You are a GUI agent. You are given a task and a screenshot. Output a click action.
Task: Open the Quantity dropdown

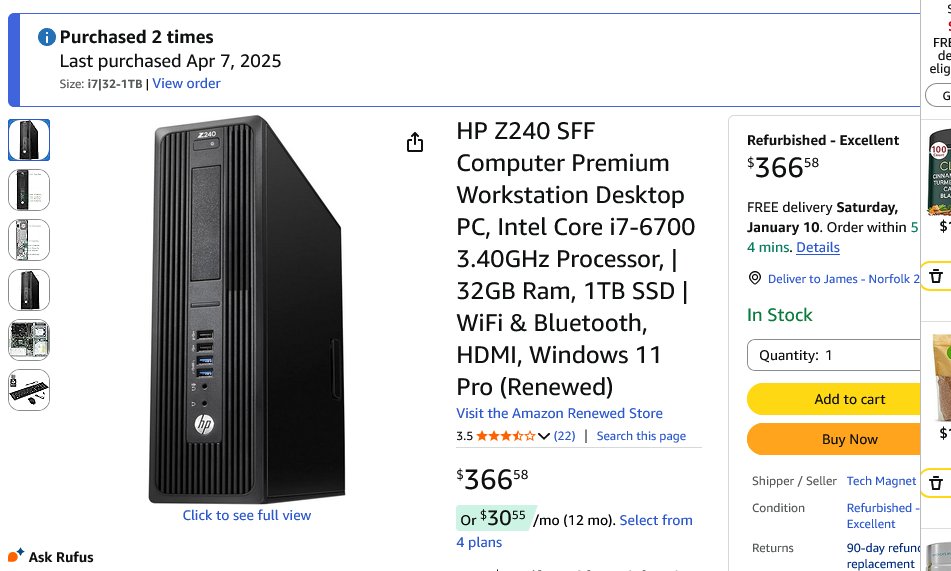point(833,355)
